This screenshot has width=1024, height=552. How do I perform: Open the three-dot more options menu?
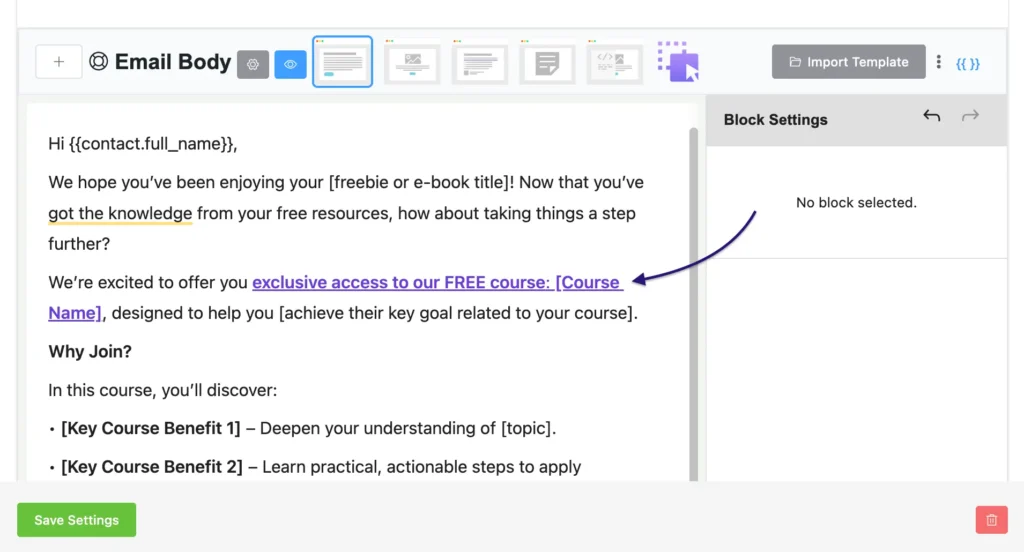pyautogui.click(x=938, y=61)
